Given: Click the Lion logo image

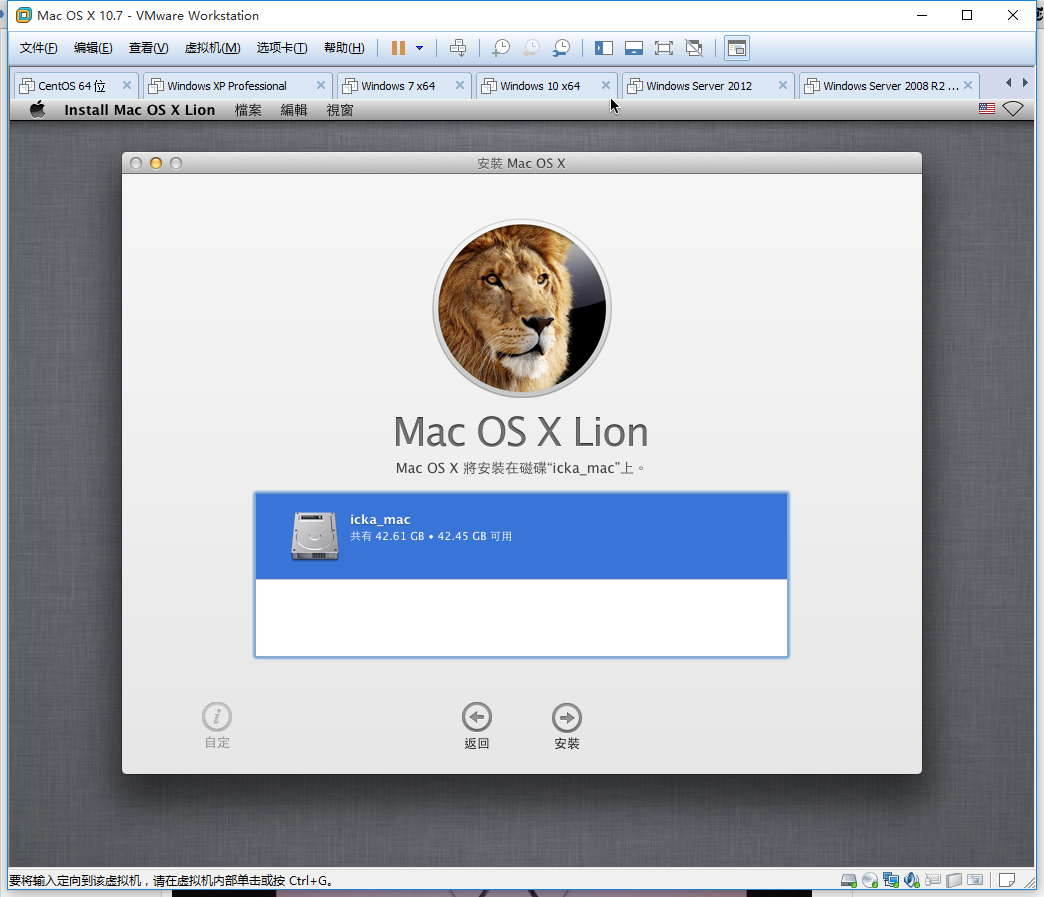Looking at the screenshot, I should [x=521, y=308].
